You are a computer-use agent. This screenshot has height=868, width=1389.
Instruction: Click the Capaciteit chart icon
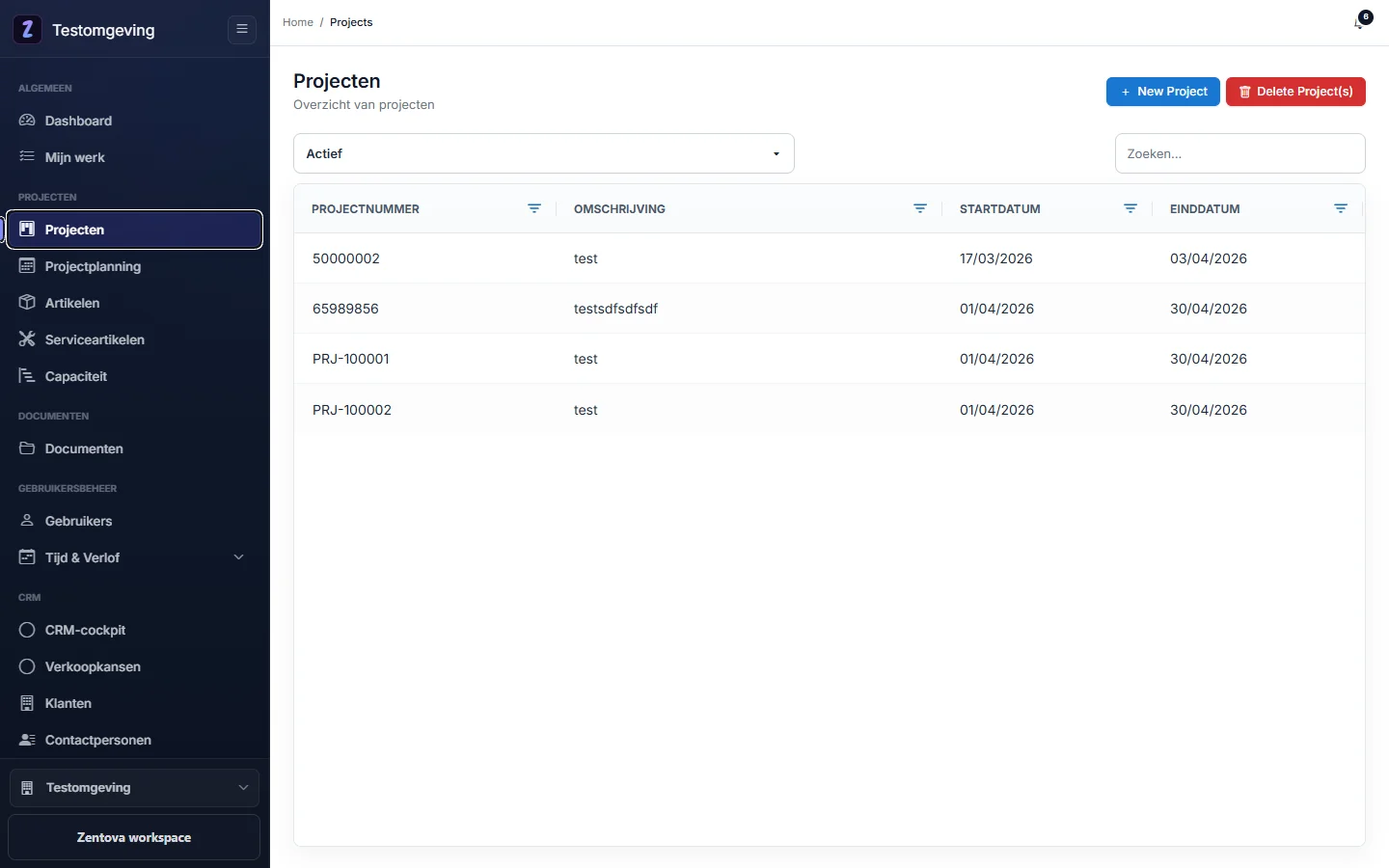point(27,376)
